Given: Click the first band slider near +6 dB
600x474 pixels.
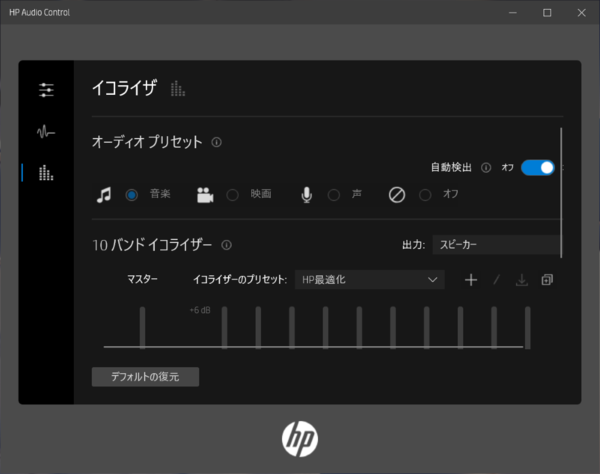Looking at the screenshot, I should click(225, 327).
